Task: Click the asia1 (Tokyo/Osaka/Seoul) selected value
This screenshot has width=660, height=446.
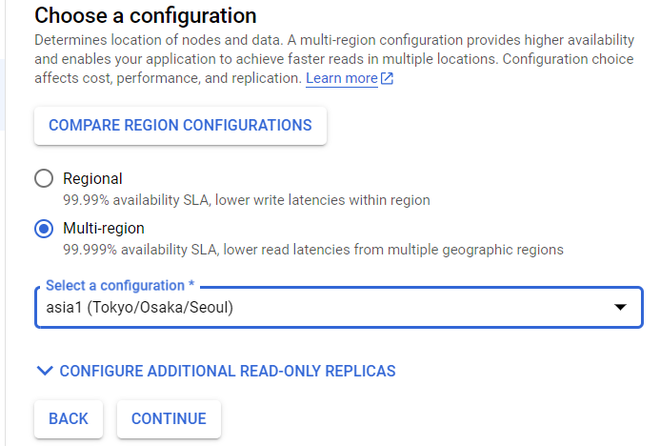Action: tap(140, 308)
